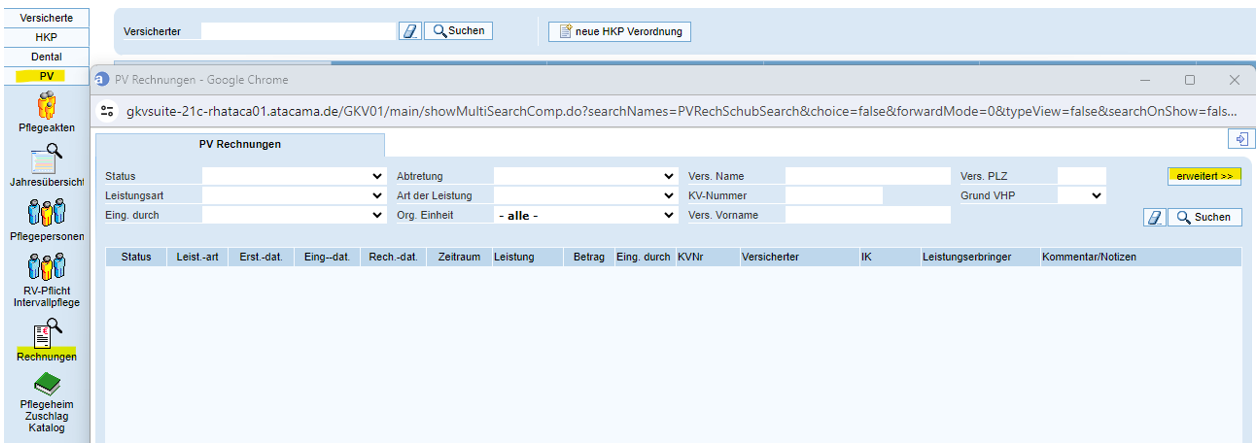This screenshot has height=447, width=1257.
Task: Expand the Leistungsart dropdown
Action: pyautogui.click(x=294, y=195)
